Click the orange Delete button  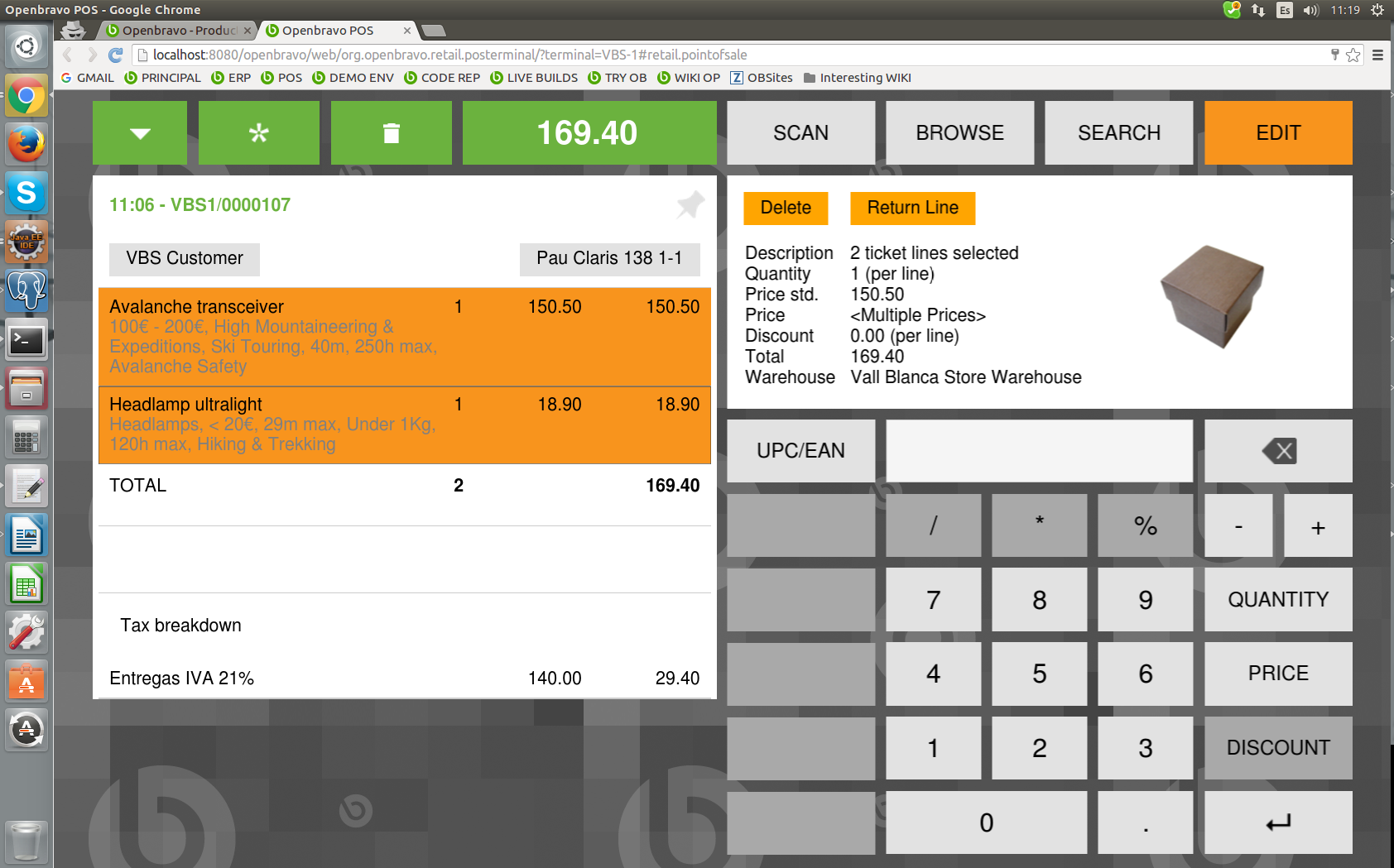(x=786, y=208)
